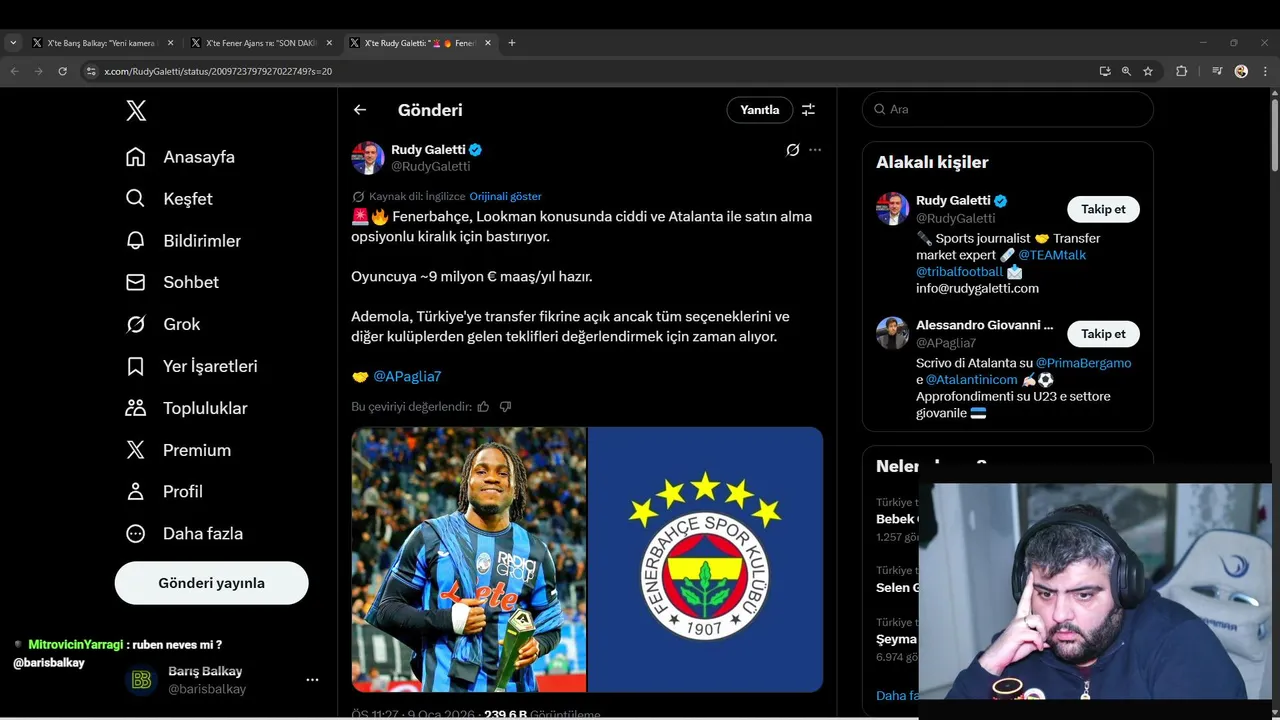Open the browser extensions puzzle icon
This screenshot has height=720, width=1280.
point(1181,71)
